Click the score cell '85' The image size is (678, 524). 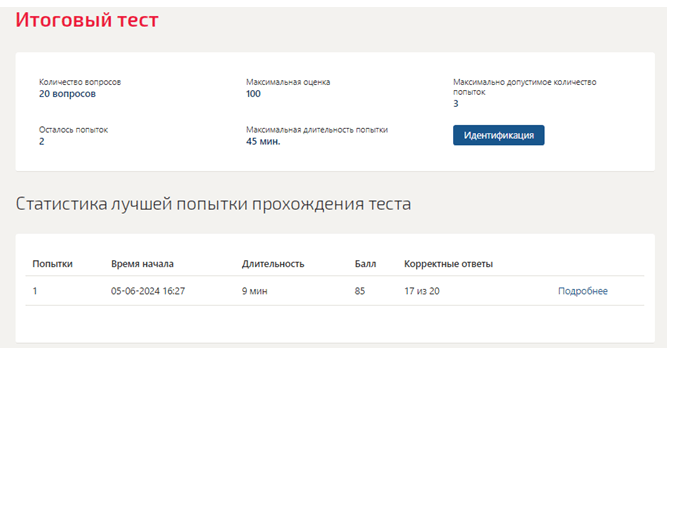(360, 291)
